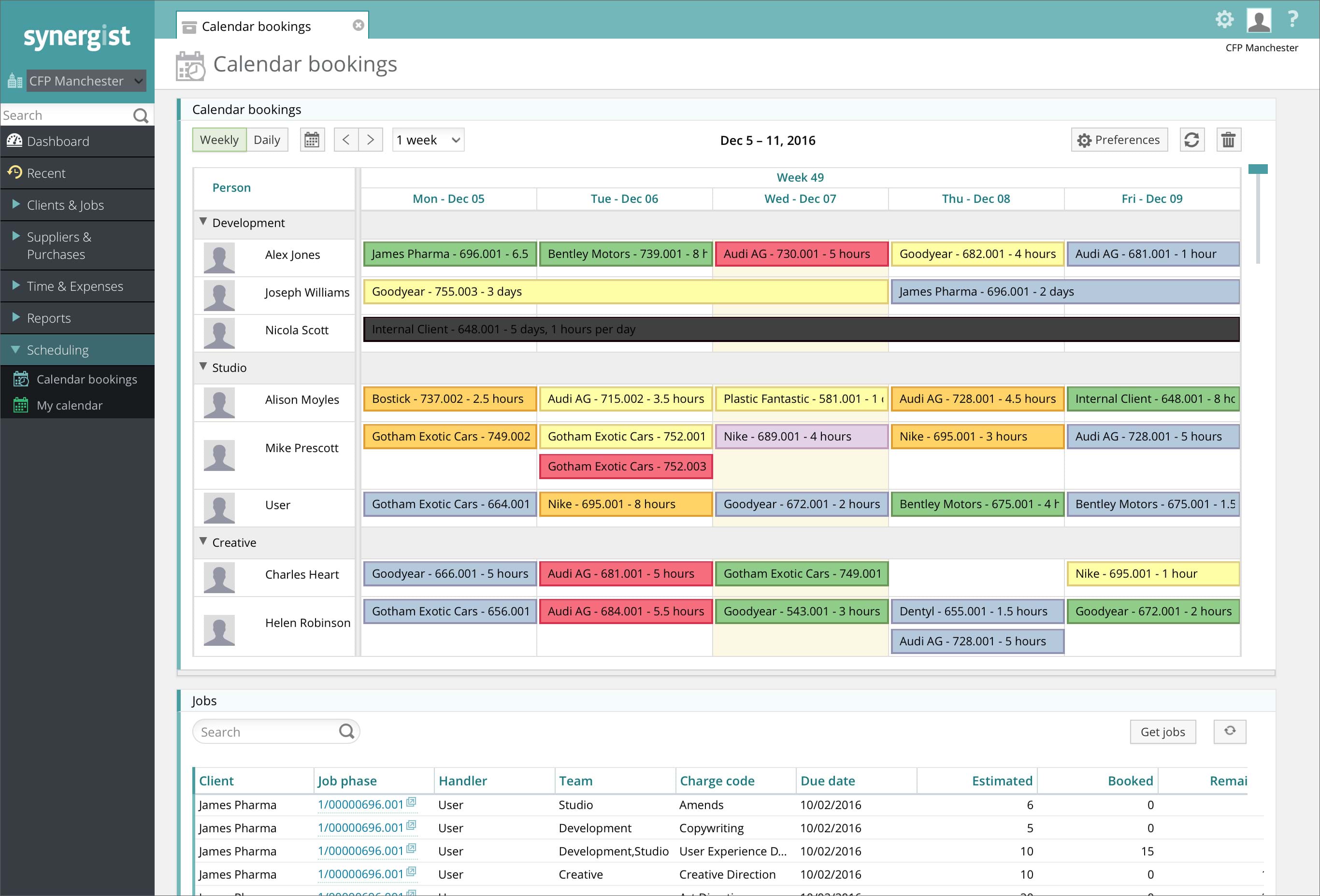Expand Clients & Jobs menu
This screenshot has height=896, width=1320.
(77, 205)
